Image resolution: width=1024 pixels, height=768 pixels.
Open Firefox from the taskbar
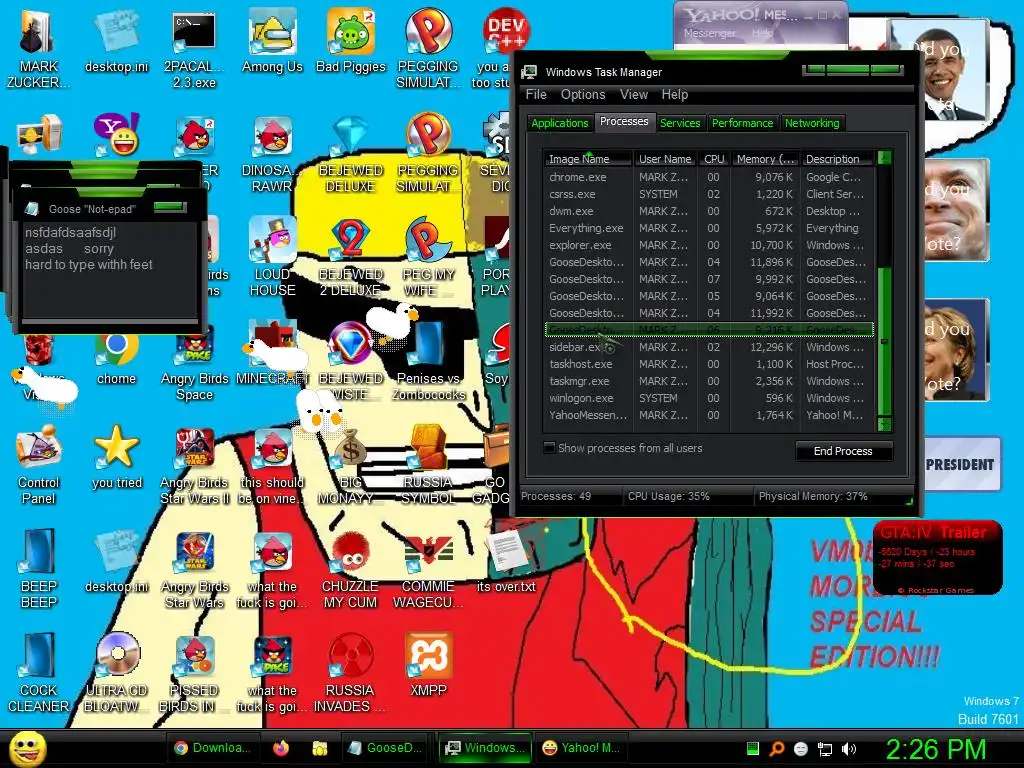(x=281, y=748)
